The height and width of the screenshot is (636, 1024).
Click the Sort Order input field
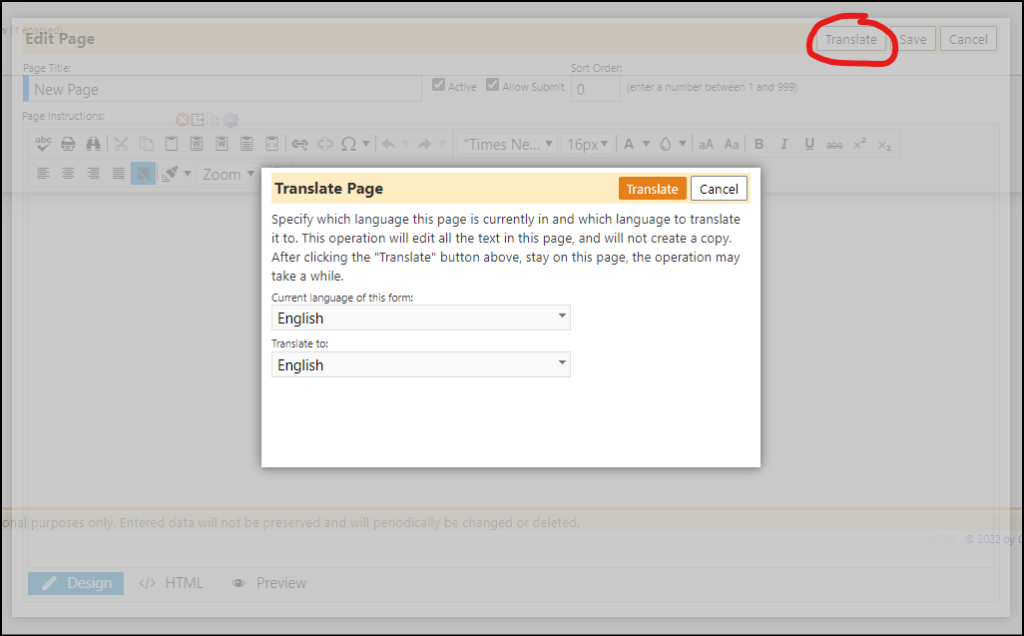click(596, 89)
